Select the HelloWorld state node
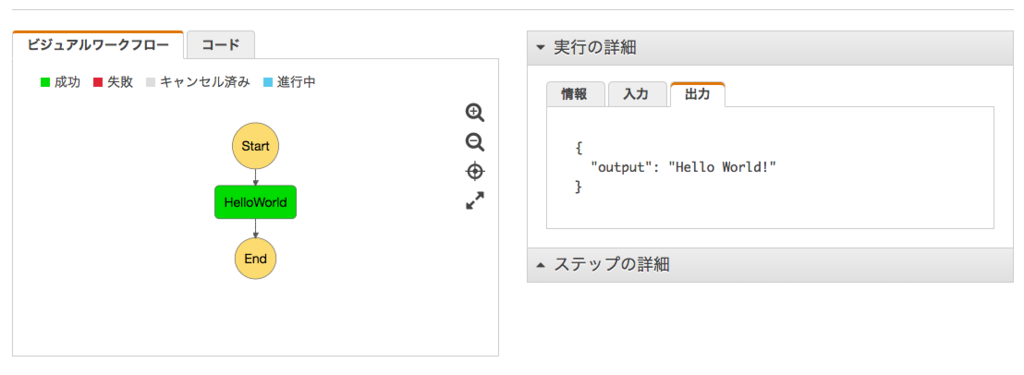This screenshot has height=375, width=1024. pos(255,202)
